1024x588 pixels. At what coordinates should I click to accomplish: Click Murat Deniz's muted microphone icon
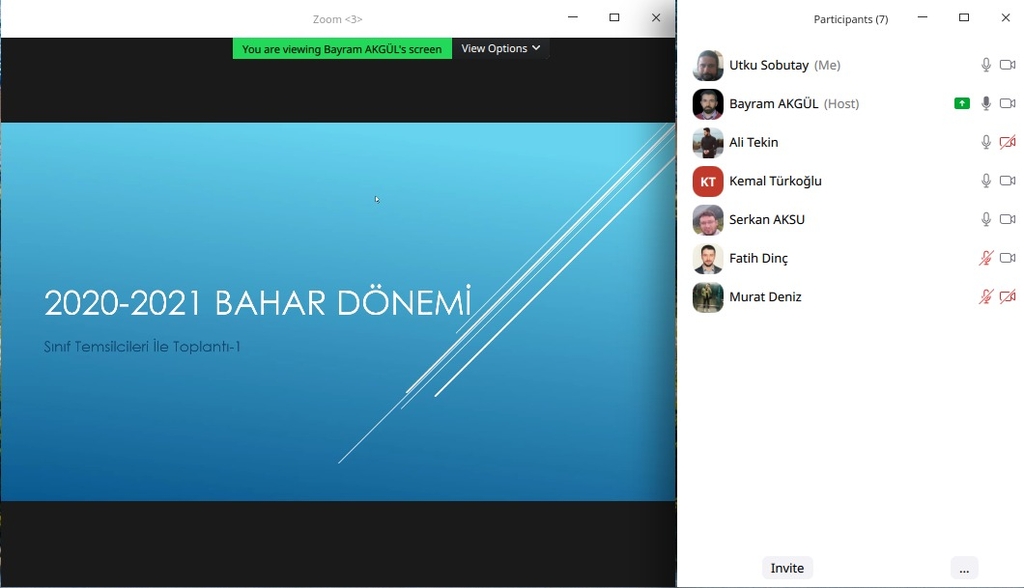(x=985, y=297)
